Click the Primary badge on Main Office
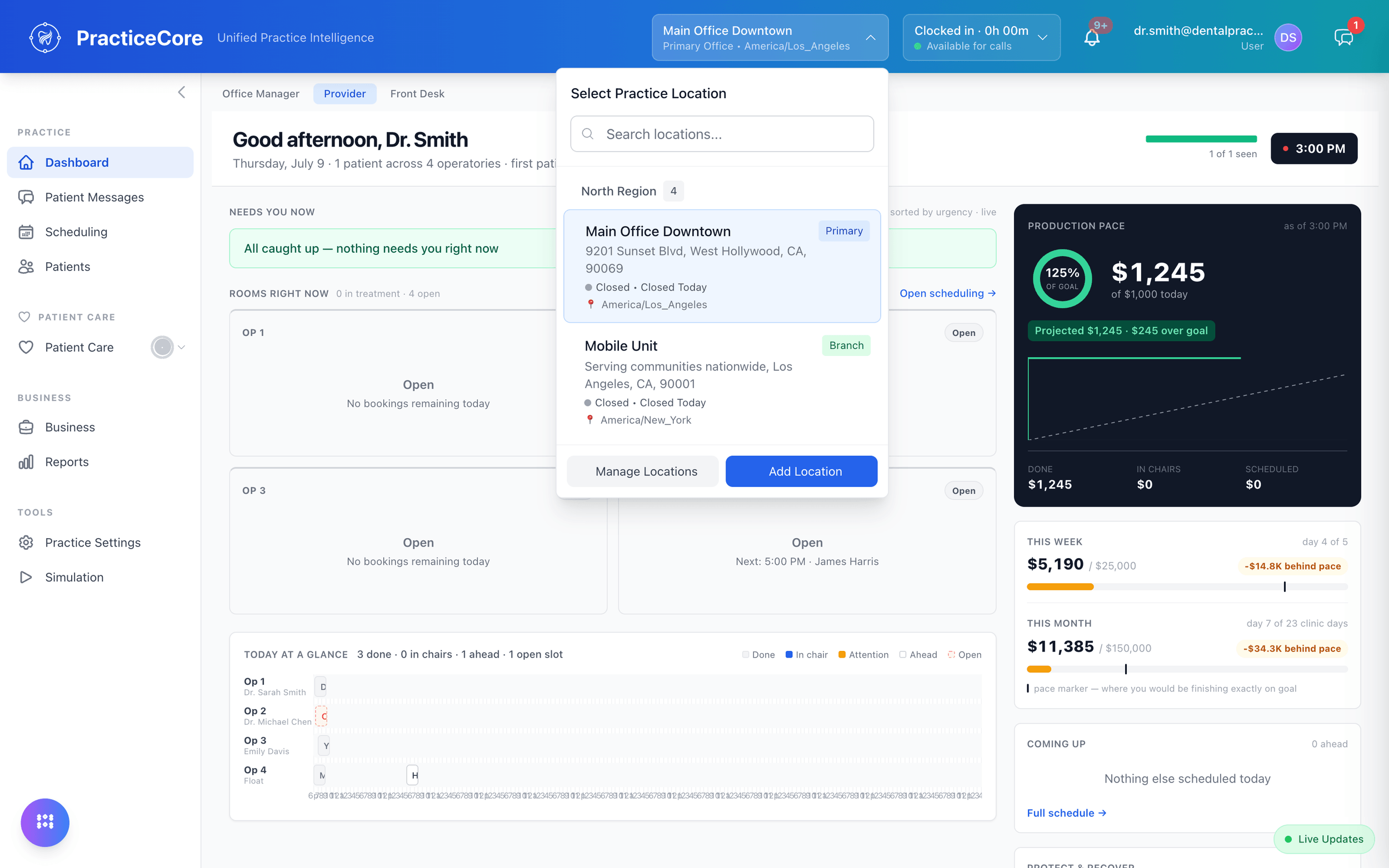 point(843,231)
